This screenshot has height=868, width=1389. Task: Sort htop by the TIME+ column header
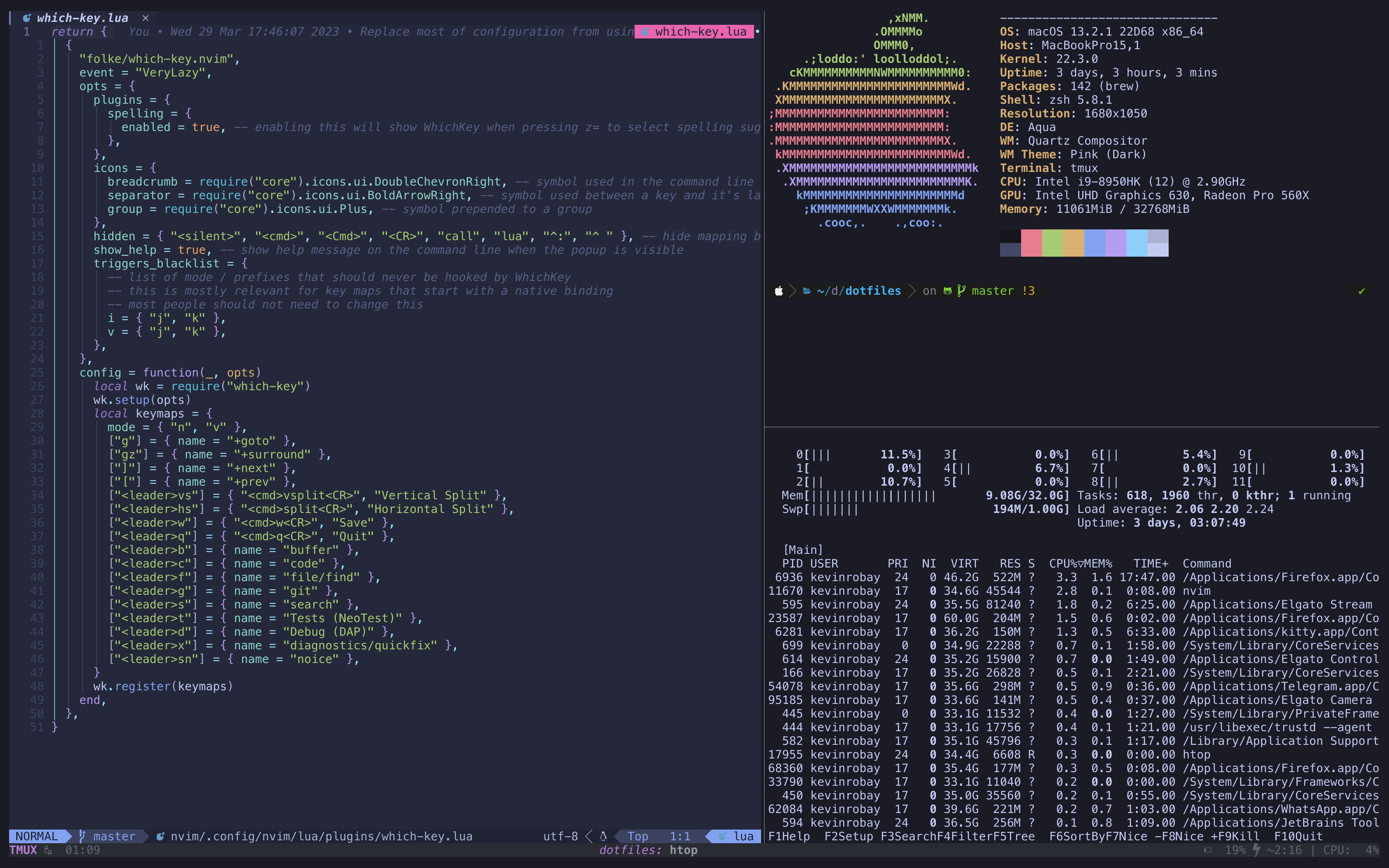(x=1151, y=564)
